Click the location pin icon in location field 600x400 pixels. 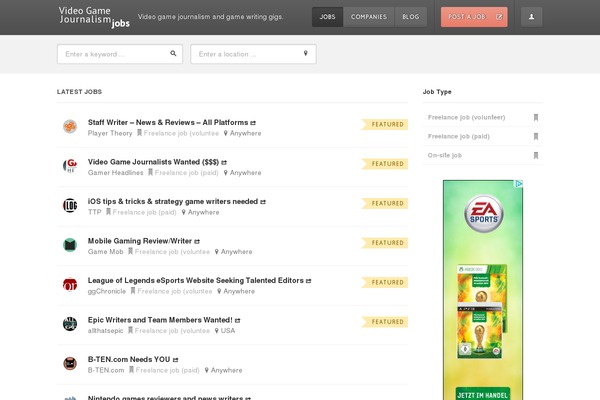[305, 54]
